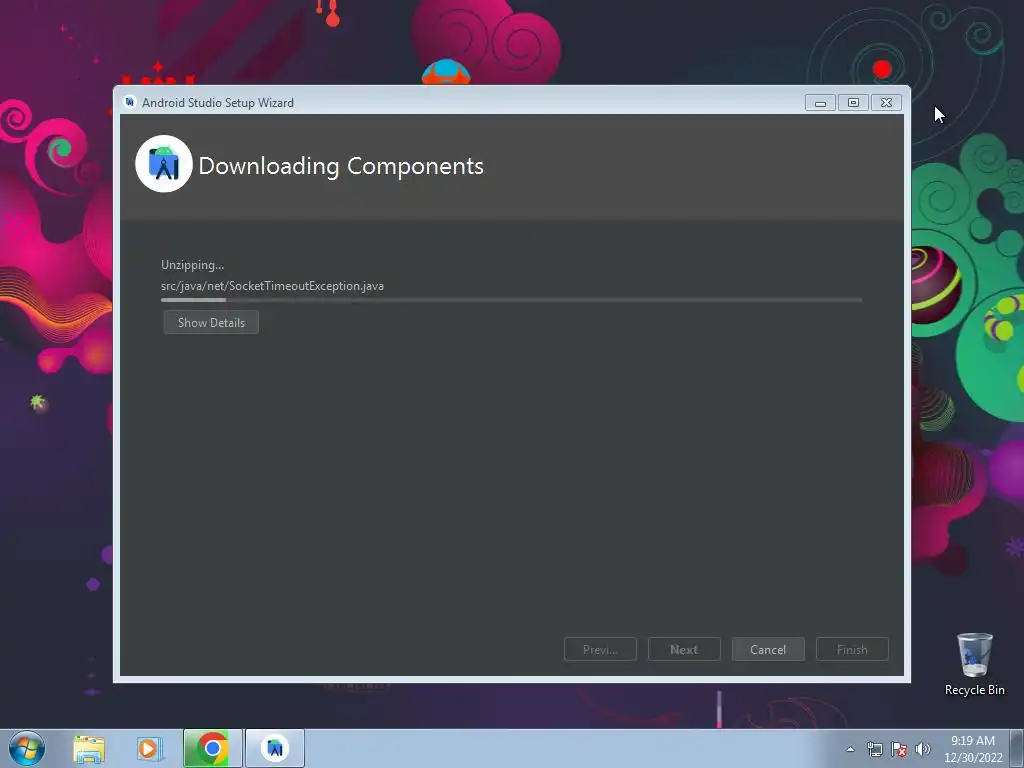1024x768 pixels.
Task: Click the Previous button in wizard
Action: 600,649
